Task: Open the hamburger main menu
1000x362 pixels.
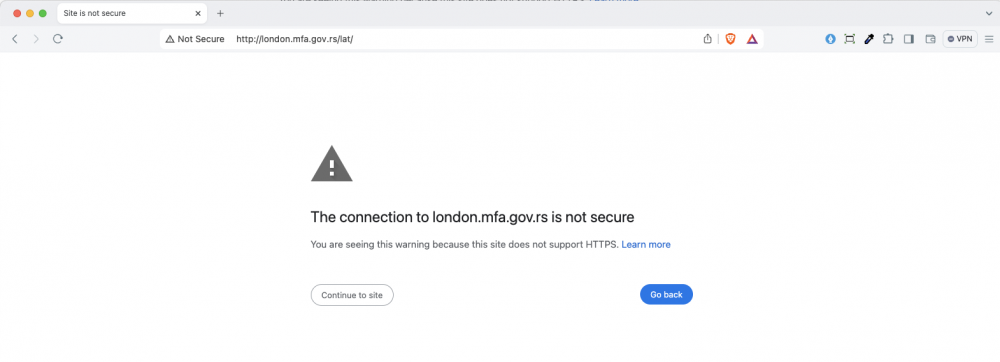Action: click(989, 39)
